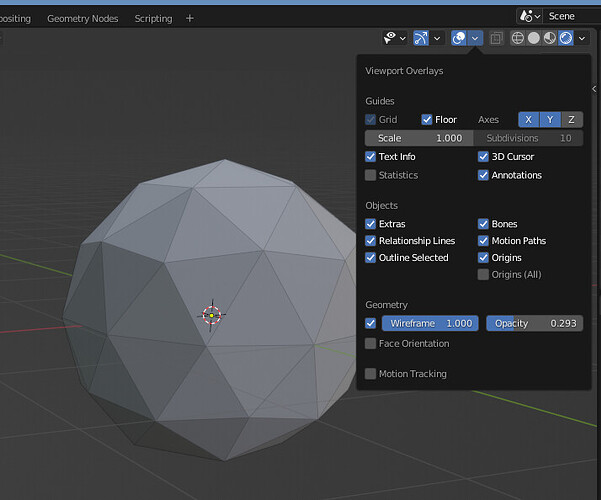The image size is (601, 500).
Task: Disable Motion Paths overlay
Action: [x=483, y=241]
